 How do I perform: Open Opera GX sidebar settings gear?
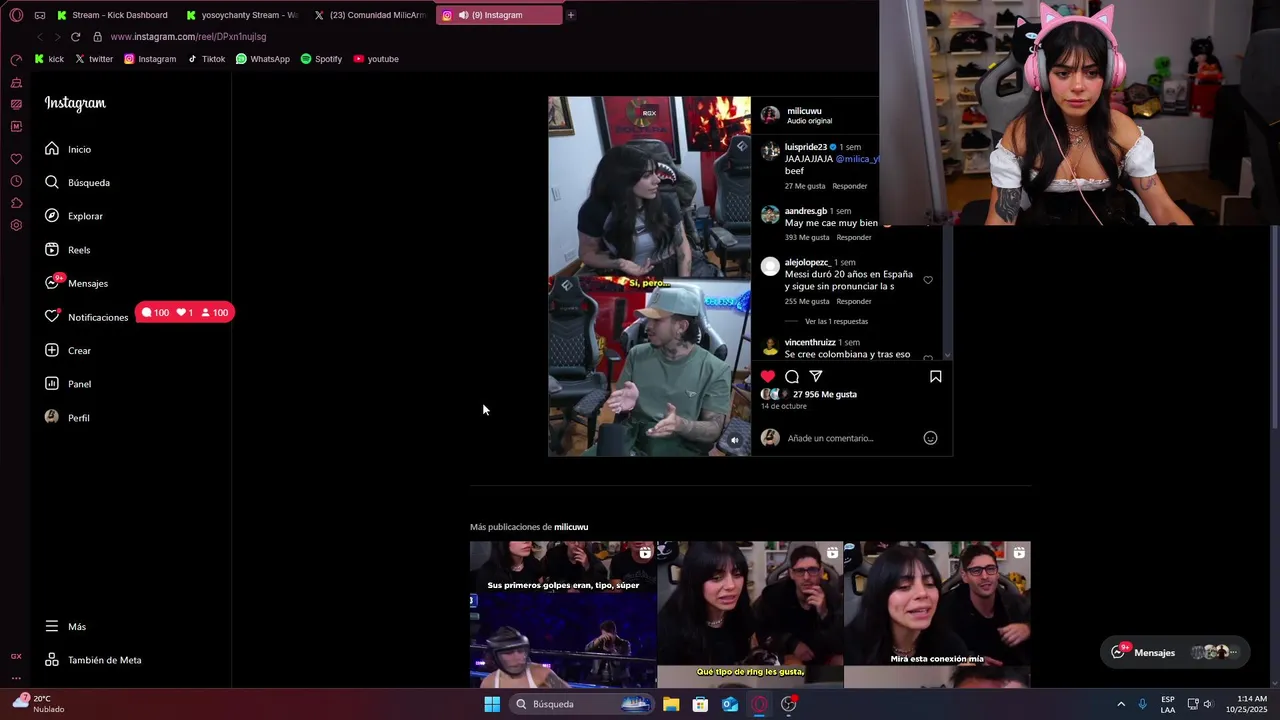point(16,225)
